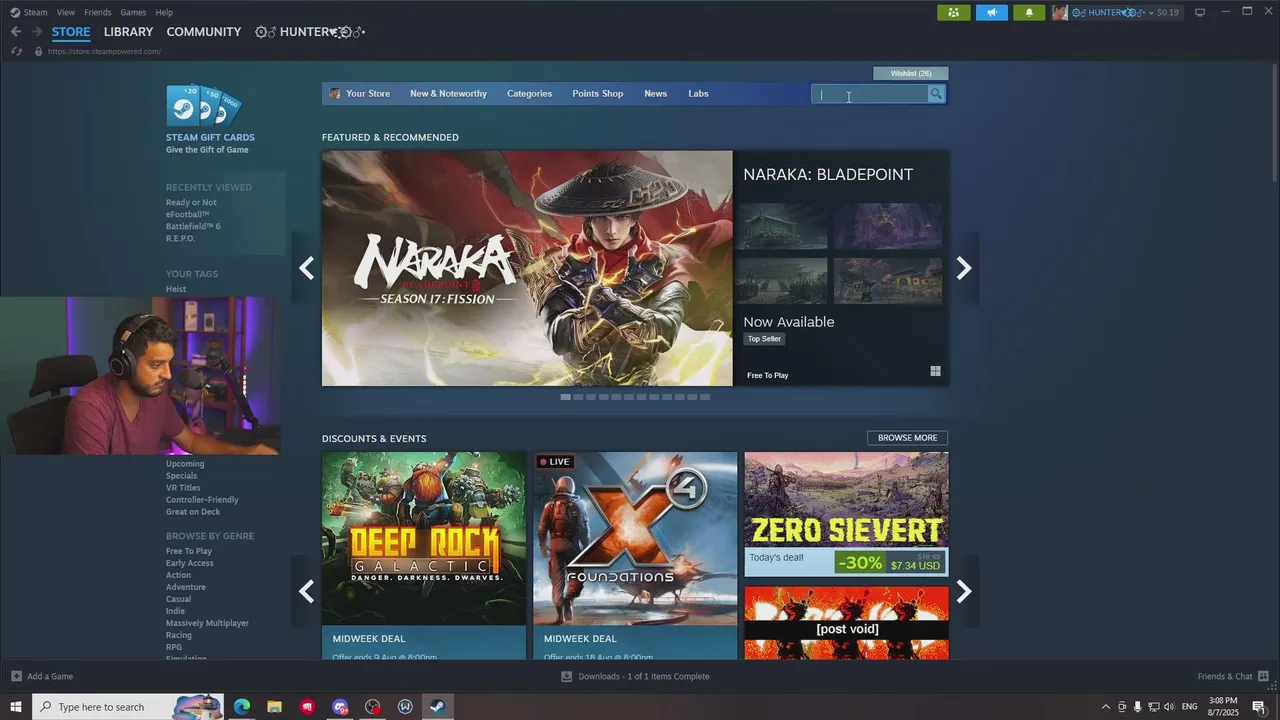Open the Windows Start menu
This screenshot has width=1280, height=720.
[15, 707]
